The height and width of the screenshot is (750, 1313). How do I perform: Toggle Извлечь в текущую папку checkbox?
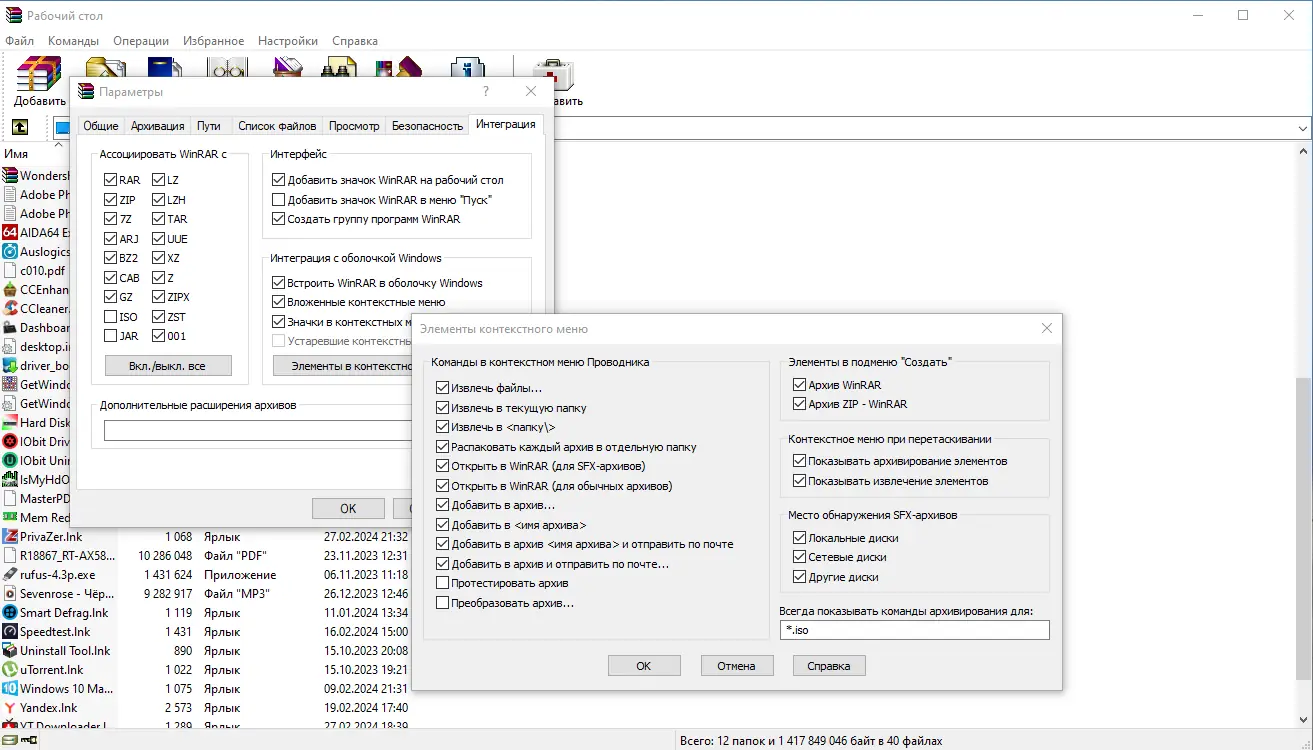click(442, 408)
